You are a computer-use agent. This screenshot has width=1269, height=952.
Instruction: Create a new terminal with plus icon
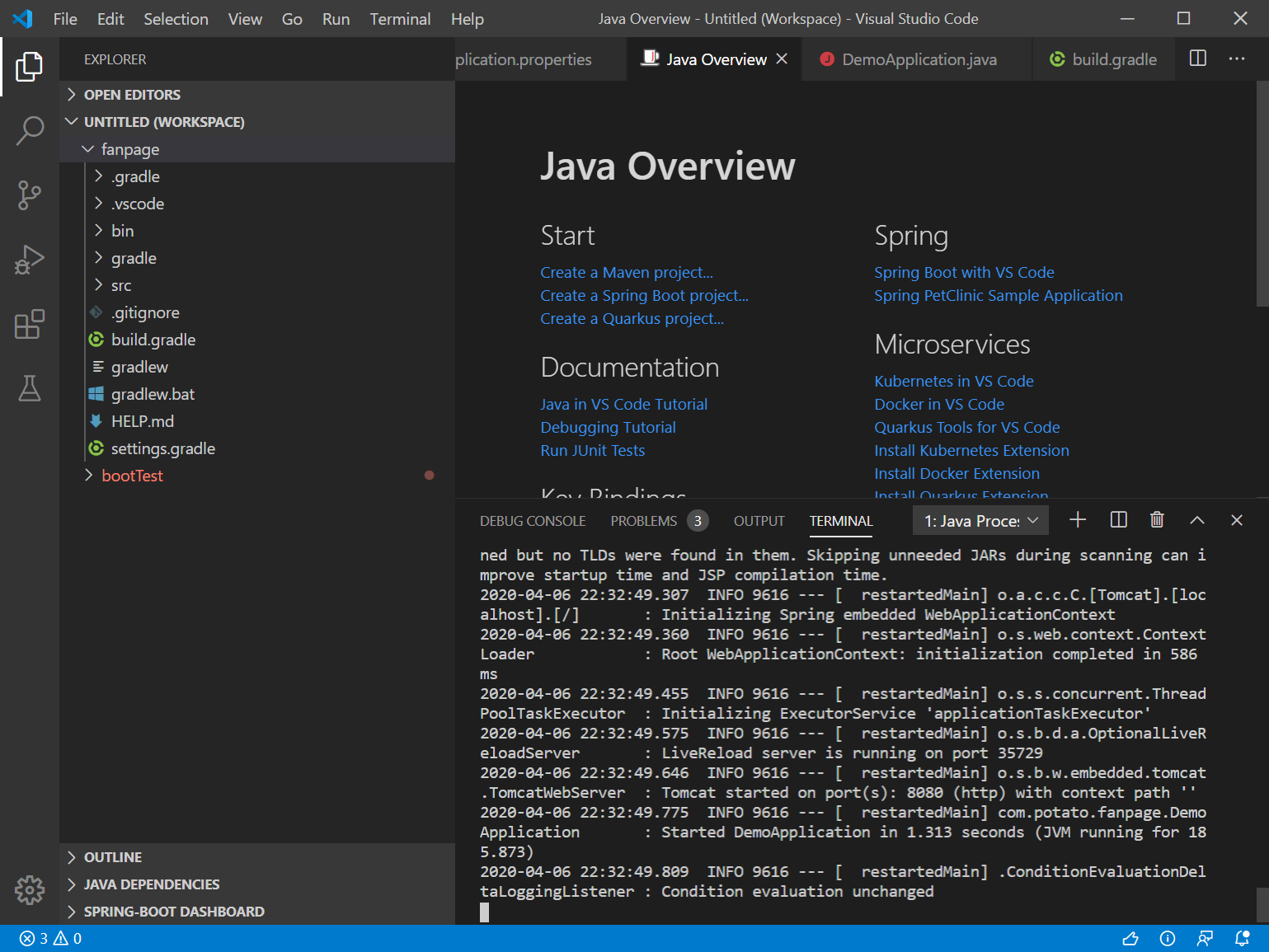pyautogui.click(x=1078, y=520)
